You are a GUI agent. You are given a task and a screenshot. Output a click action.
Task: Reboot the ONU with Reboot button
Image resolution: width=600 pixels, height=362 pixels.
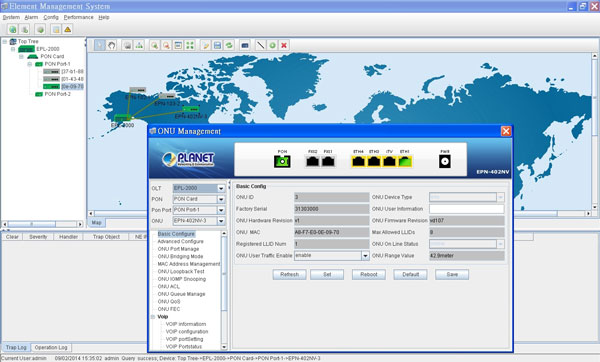pos(368,274)
